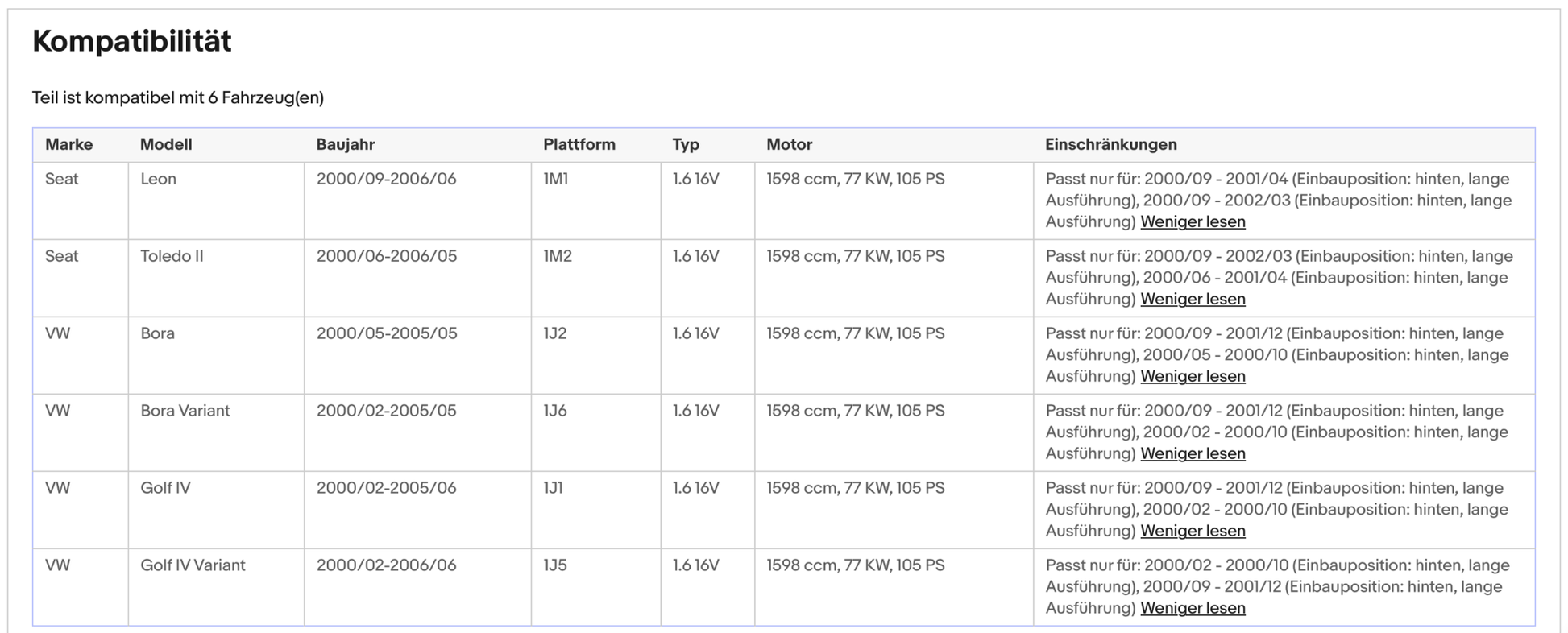Viewport: 1568px width, 633px height.
Task: Click 'Weniger lesen' in Toledo II row
Action: click(1193, 299)
